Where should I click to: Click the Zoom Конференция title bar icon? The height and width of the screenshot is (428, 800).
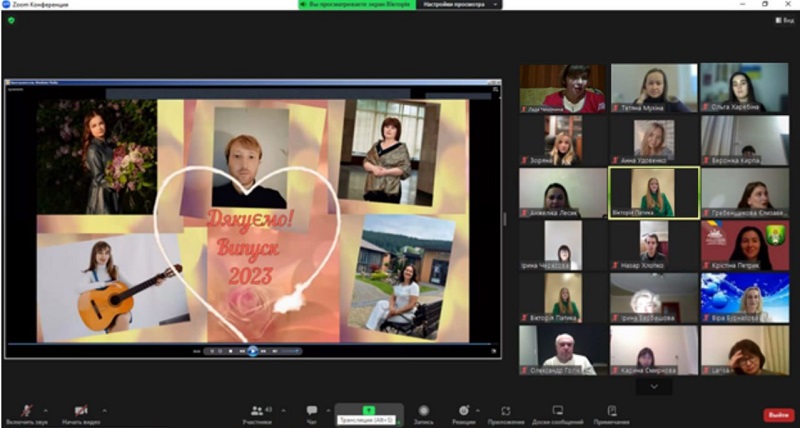[x=6, y=4]
